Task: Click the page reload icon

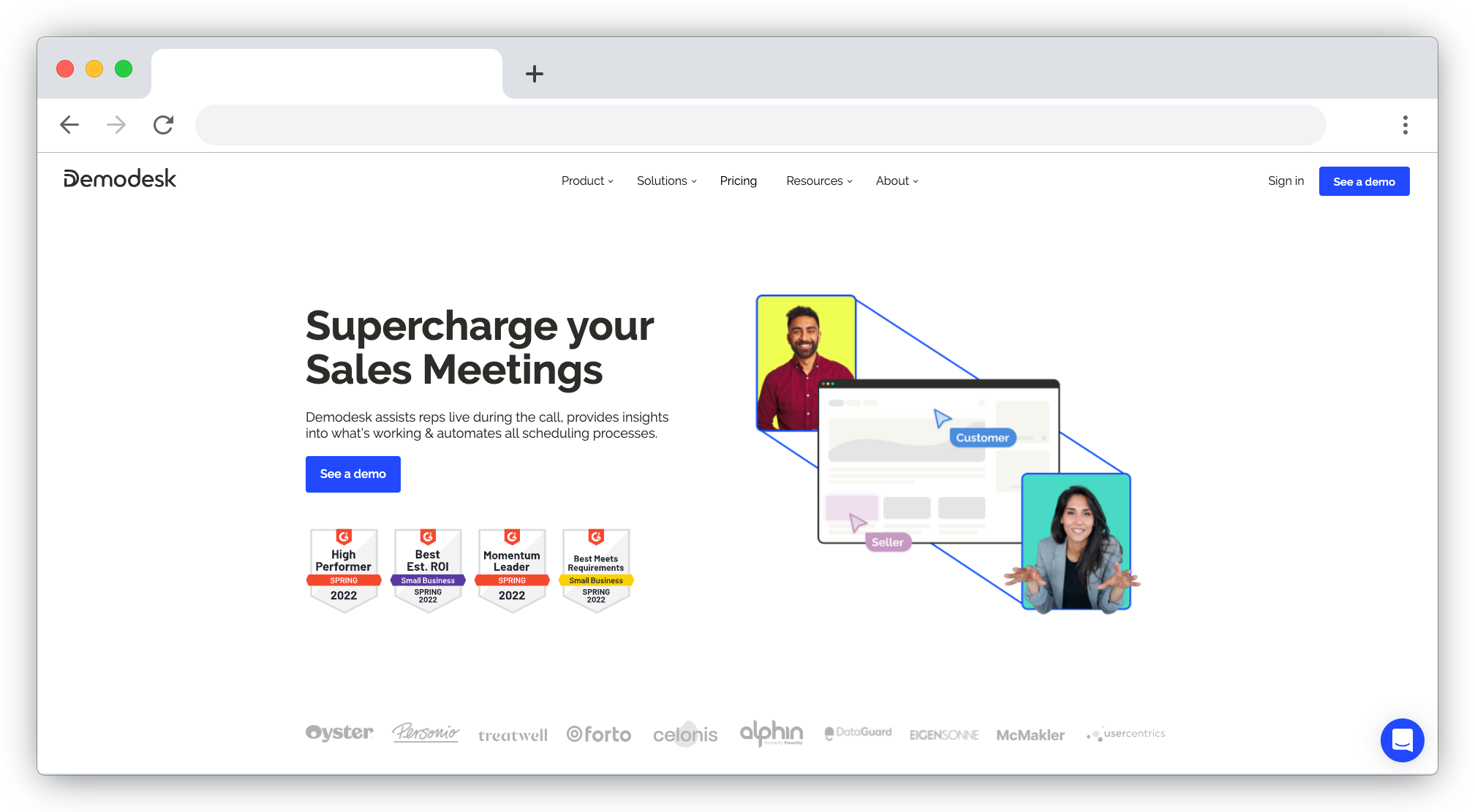Action: [x=162, y=124]
